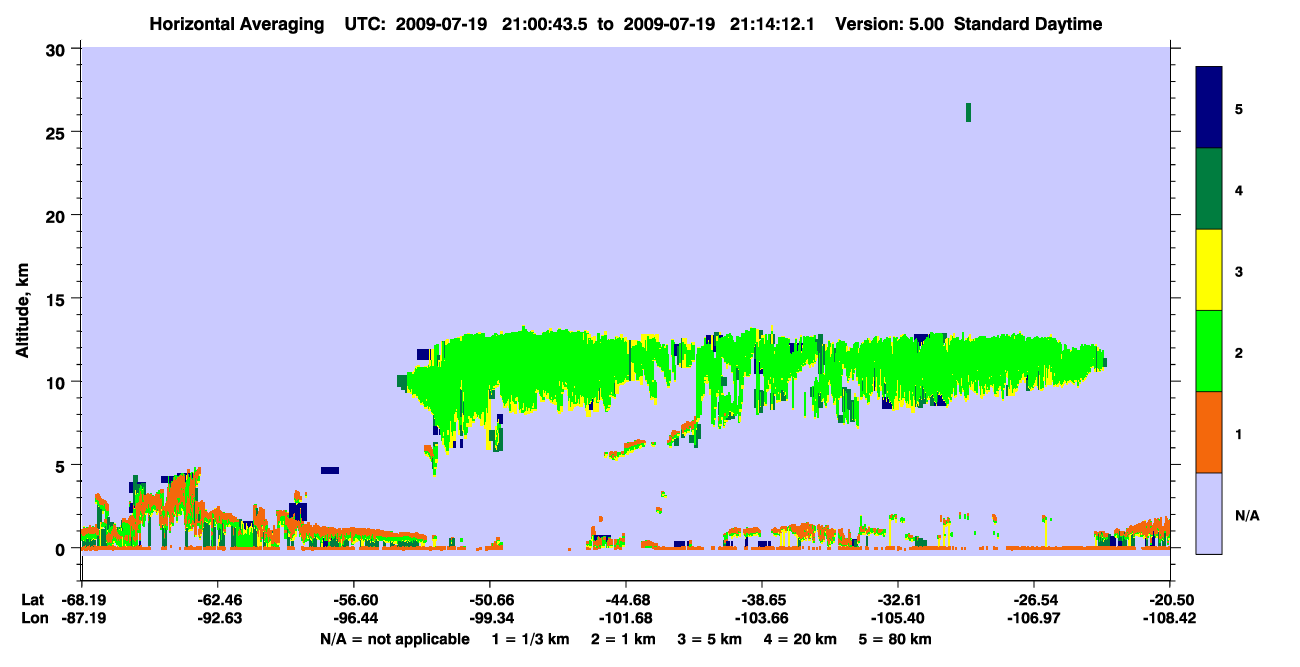Click the color bar label '5'
Viewport: 1300px width, 667px height.
point(1238,109)
